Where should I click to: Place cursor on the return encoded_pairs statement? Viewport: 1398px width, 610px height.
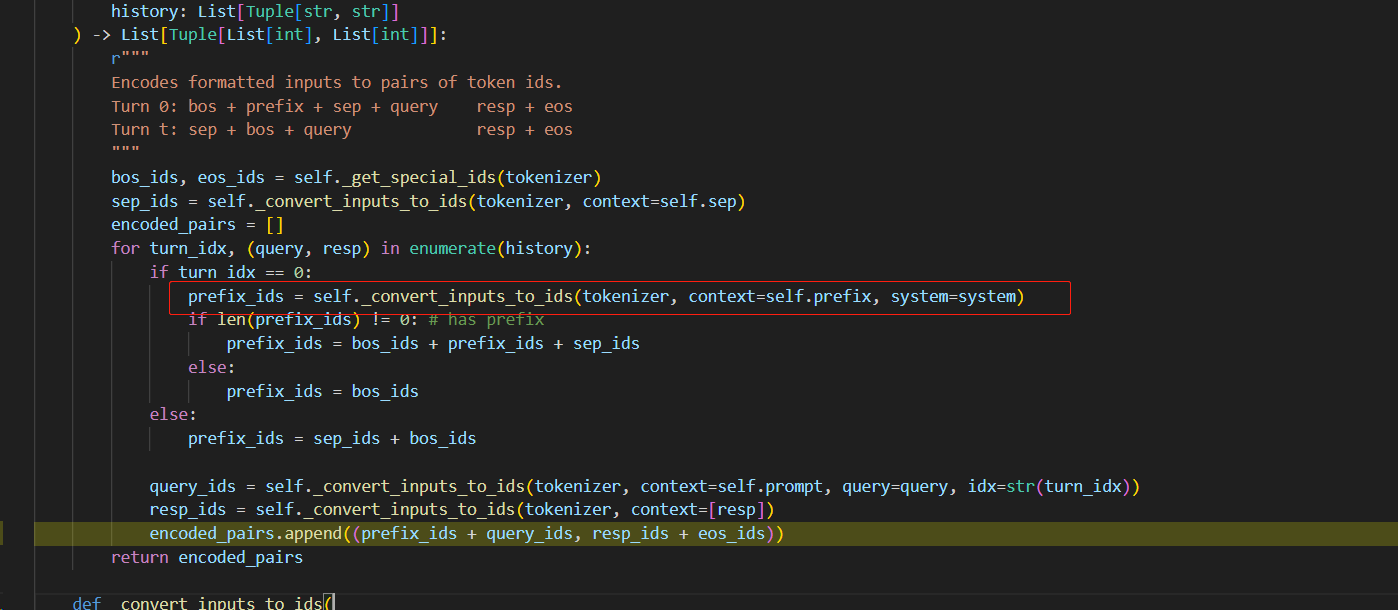[206, 557]
